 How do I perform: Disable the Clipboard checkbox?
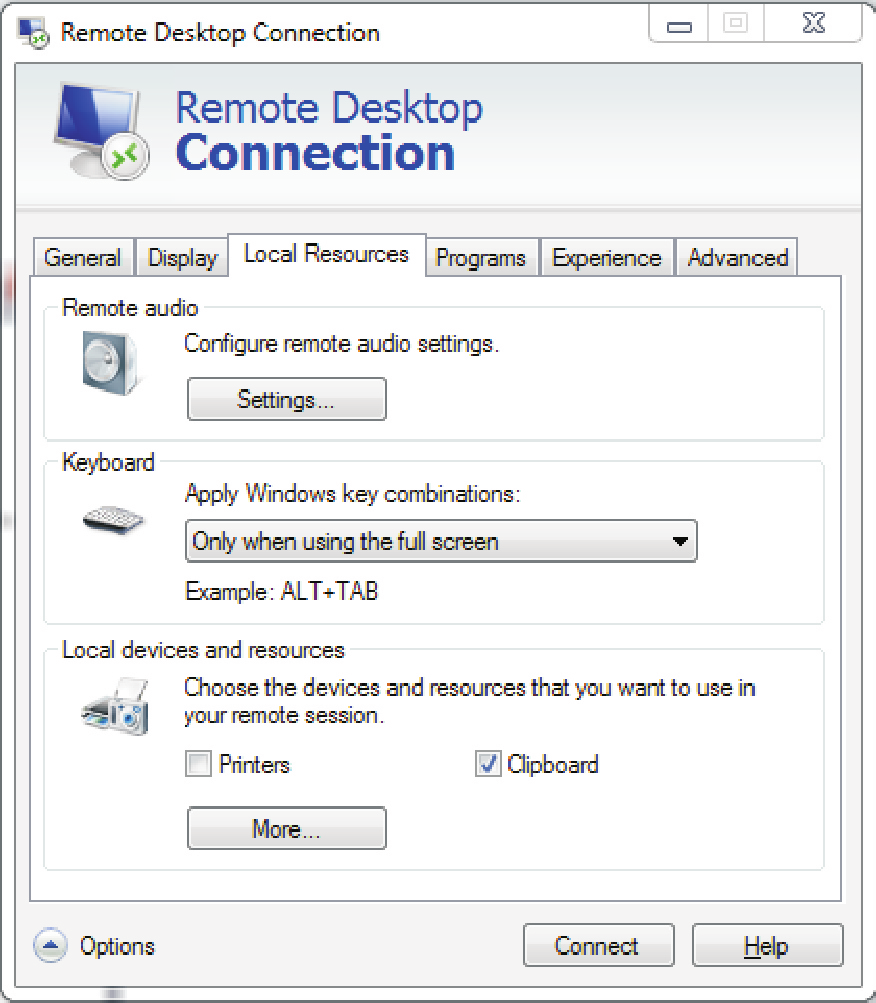(x=487, y=764)
